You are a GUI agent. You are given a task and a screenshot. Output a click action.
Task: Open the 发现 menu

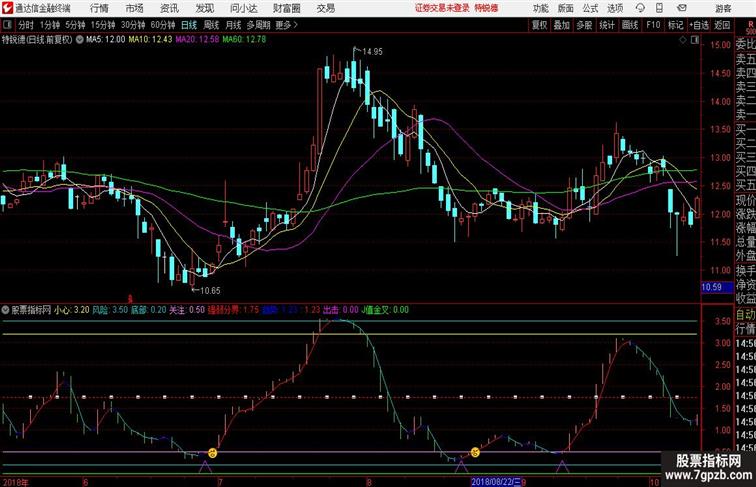click(204, 8)
